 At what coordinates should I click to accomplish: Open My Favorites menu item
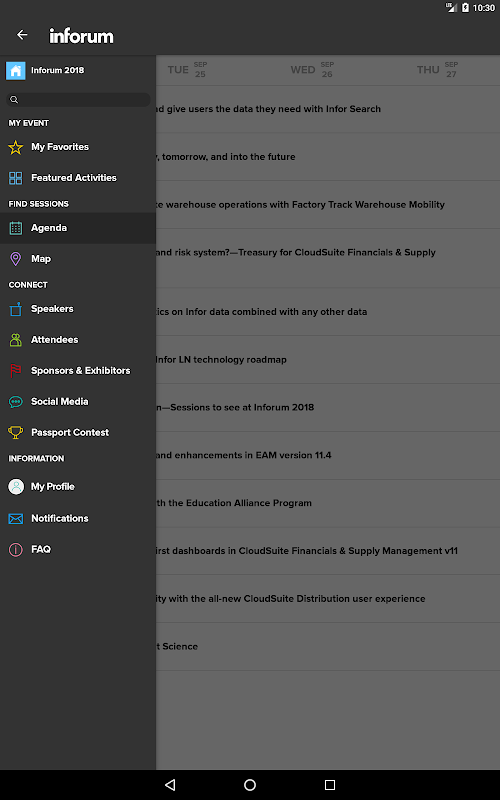(x=78, y=147)
